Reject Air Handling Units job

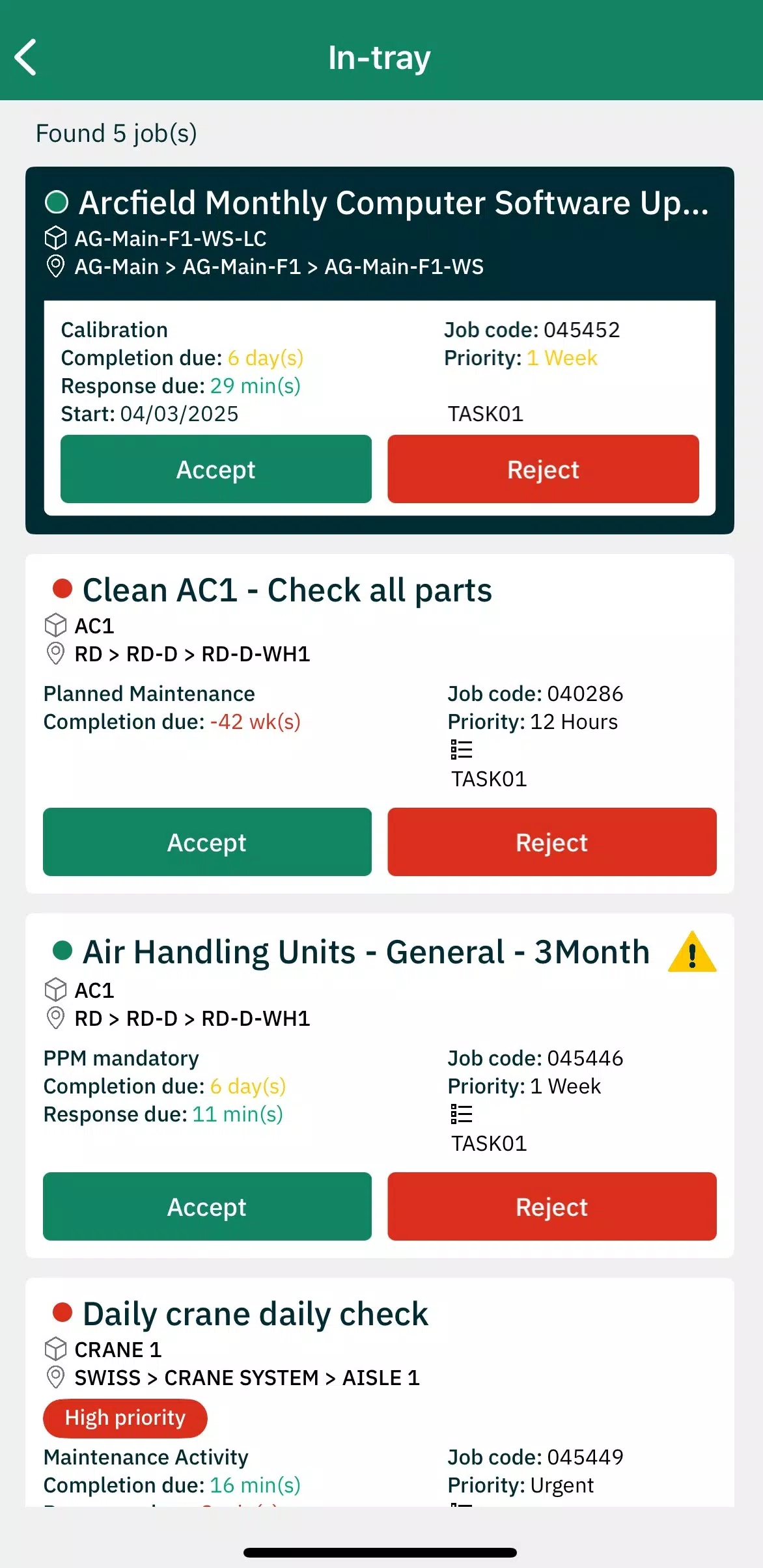(x=552, y=1207)
